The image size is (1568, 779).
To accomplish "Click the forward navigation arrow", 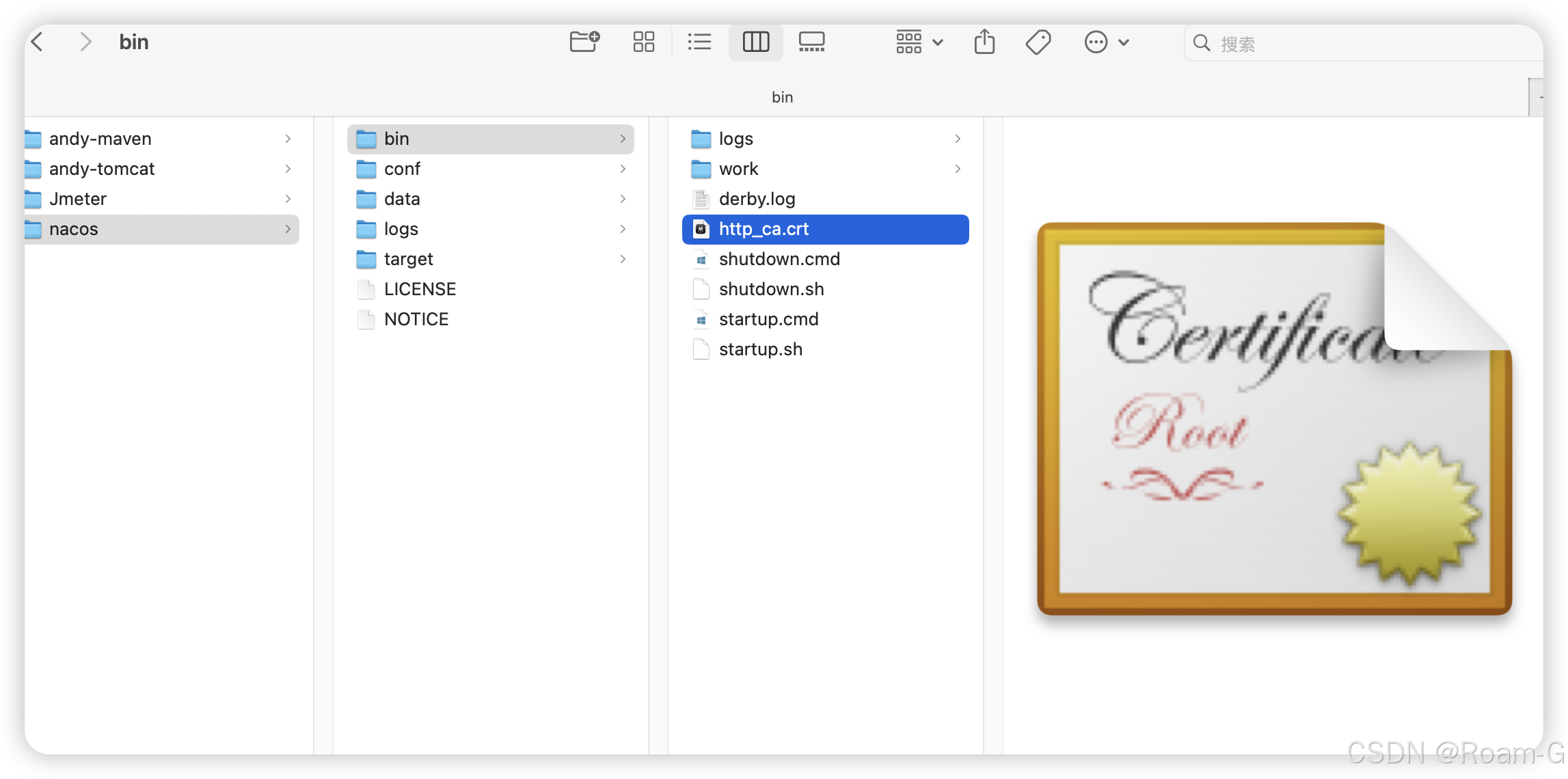I will pyautogui.click(x=85, y=42).
